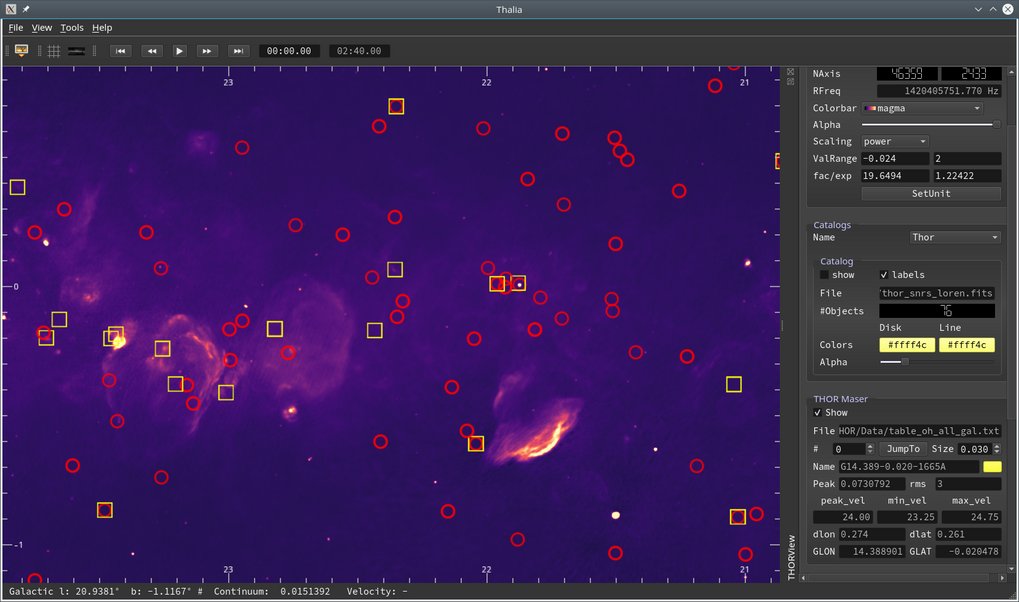Screen dimensions: 1019x602
Task: Click the Disk color swatch #ffff4c
Action: click(x=906, y=345)
